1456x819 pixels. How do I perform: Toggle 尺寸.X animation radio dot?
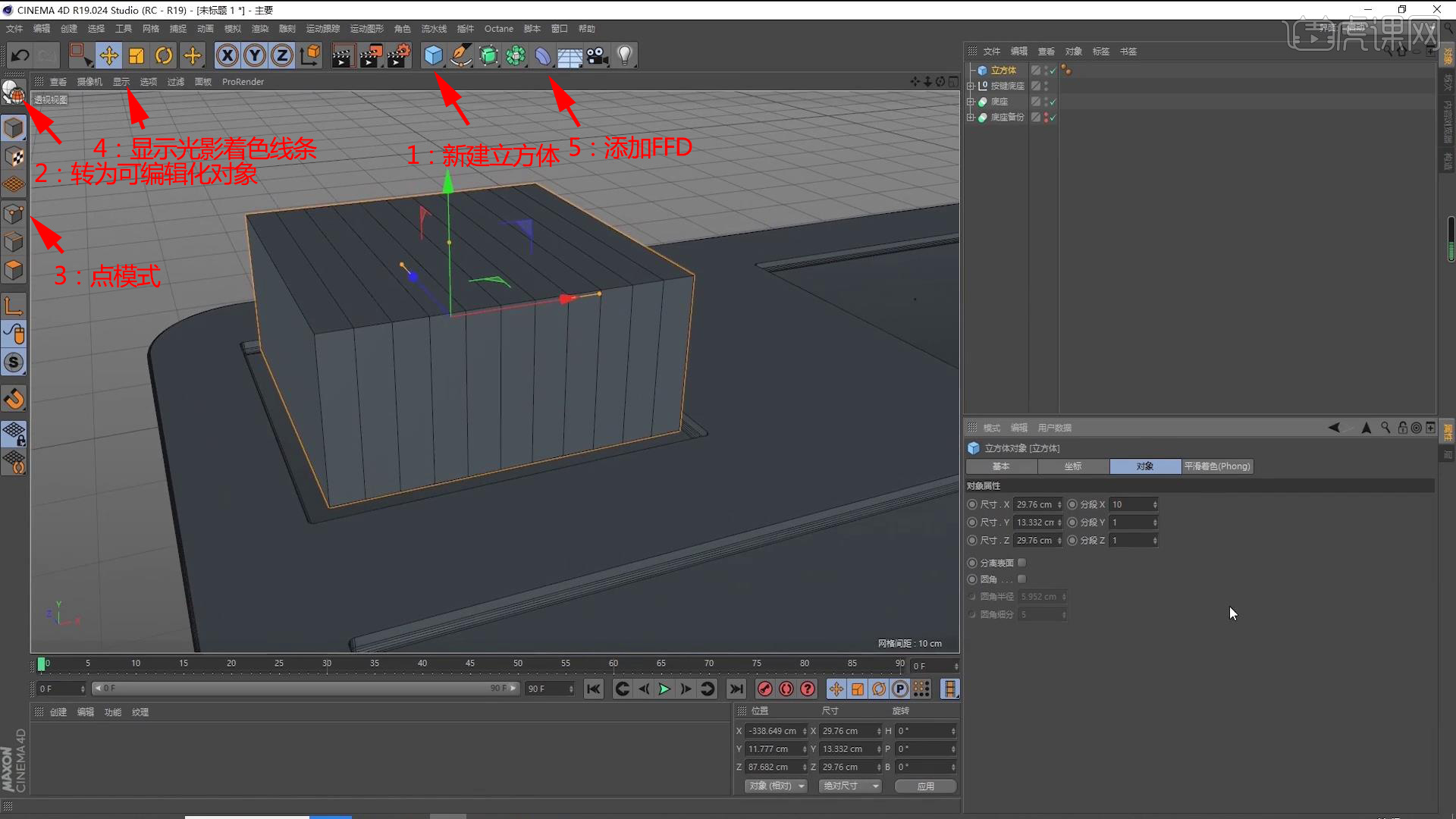972,504
